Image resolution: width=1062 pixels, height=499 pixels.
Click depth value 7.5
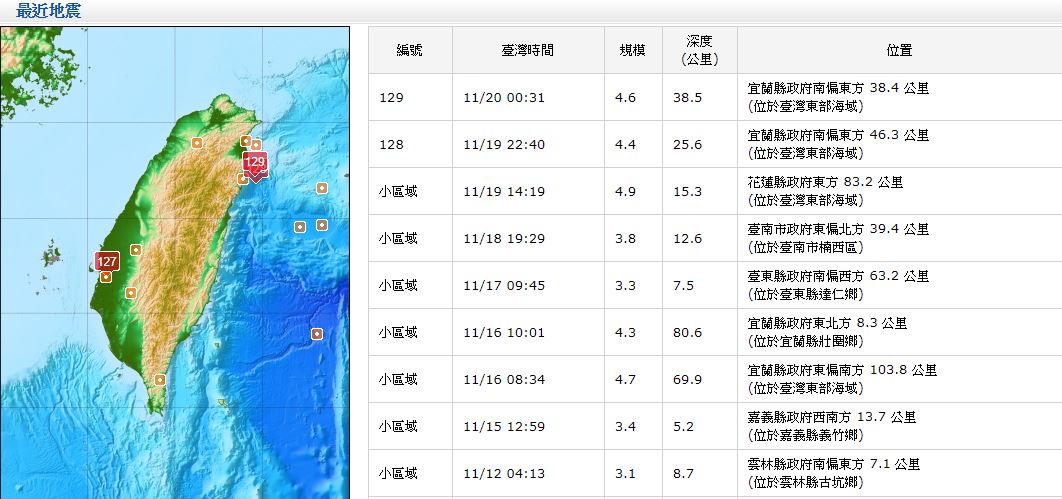point(683,286)
